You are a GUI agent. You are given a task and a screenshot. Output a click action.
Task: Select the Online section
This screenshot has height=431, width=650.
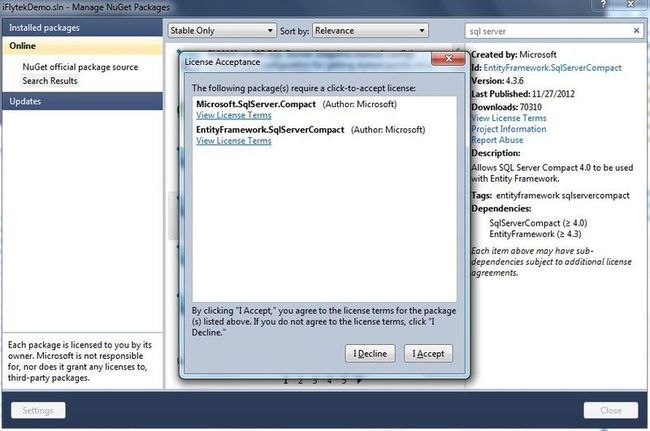click(82, 46)
